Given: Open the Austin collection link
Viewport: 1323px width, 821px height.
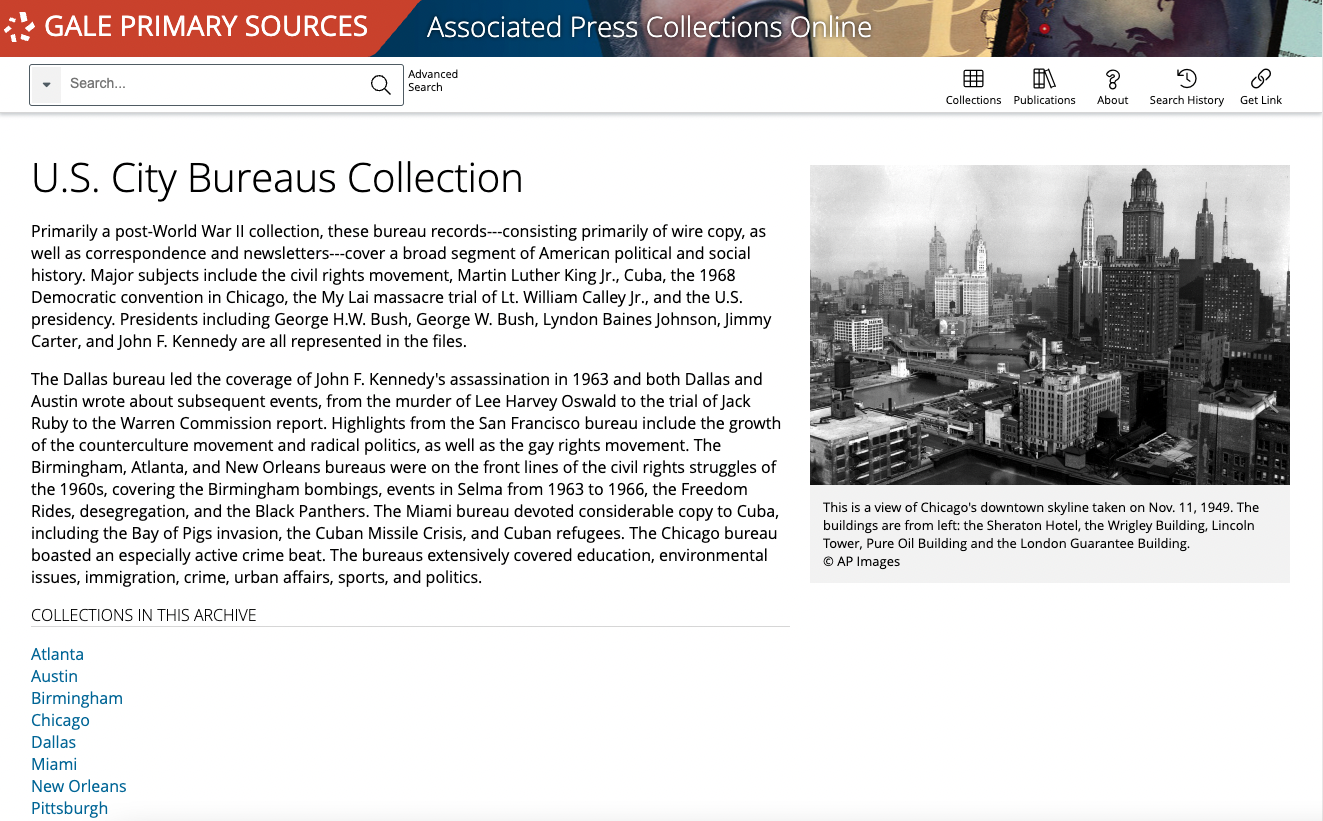Looking at the screenshot, I should [54, 676].
